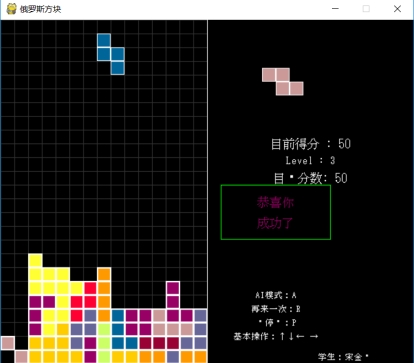Viewport: 414px width, 363px height.
Task: Close the Tetris window
Action: [x=397, y=9]
